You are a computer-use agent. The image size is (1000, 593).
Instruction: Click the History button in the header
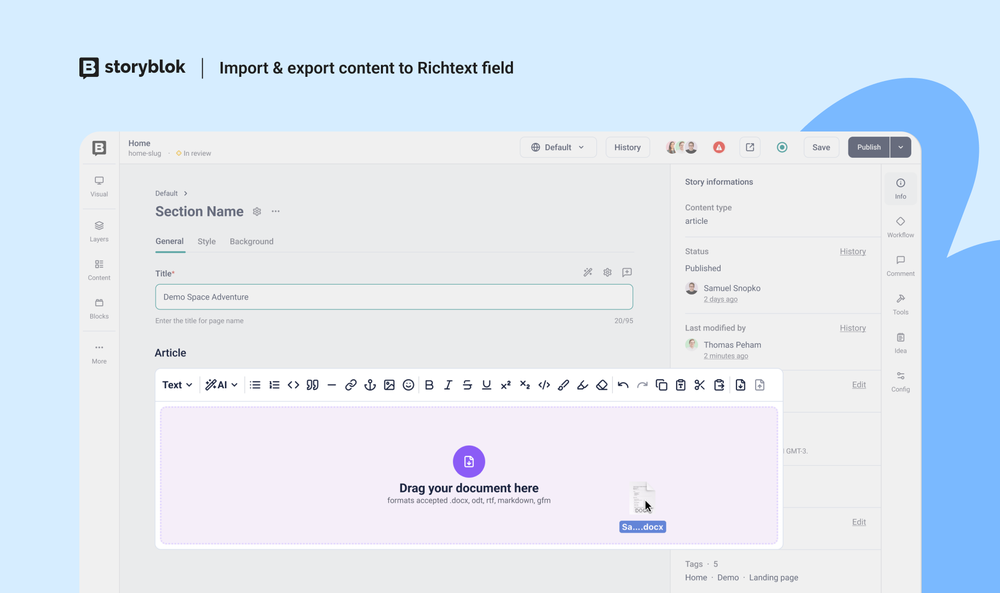(627, 147)
